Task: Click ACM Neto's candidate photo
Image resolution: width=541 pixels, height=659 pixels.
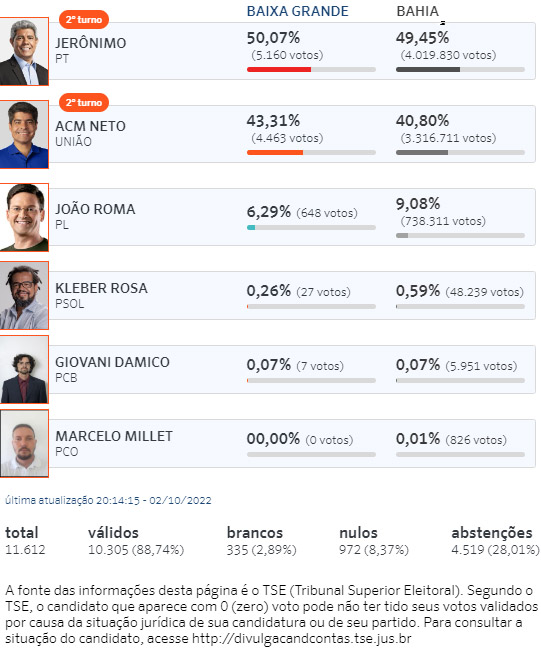Action: 24,134
